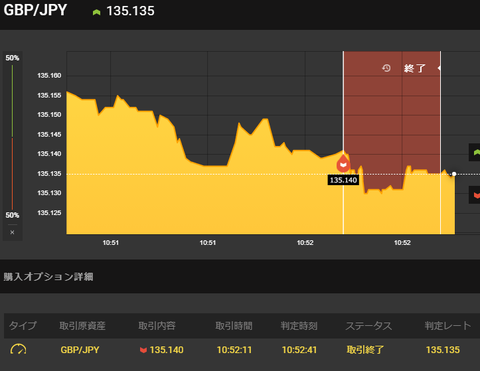Viewport: 480px width, 371px height.
Task: Click the green up arrow beside 135.135
Action: [x=97, y=12]
